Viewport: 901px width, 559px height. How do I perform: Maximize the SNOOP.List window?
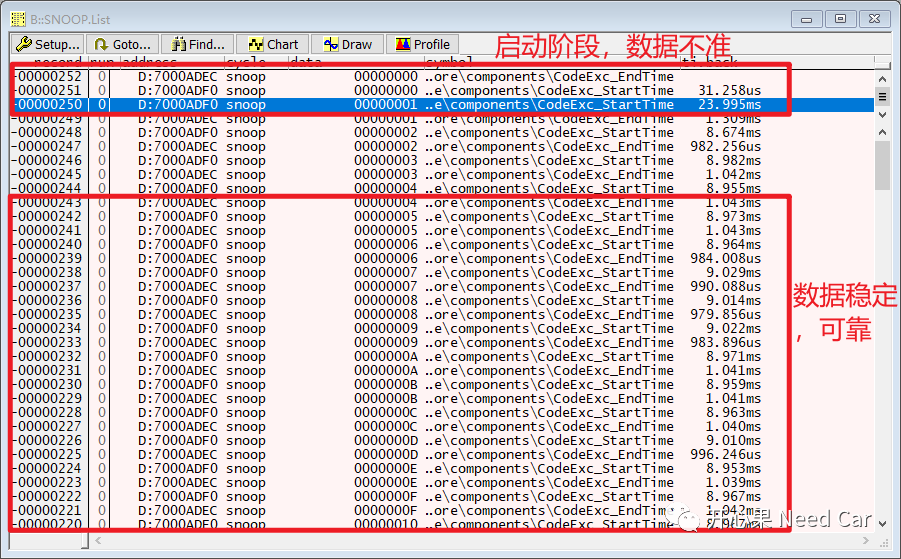tap(841, 18)
